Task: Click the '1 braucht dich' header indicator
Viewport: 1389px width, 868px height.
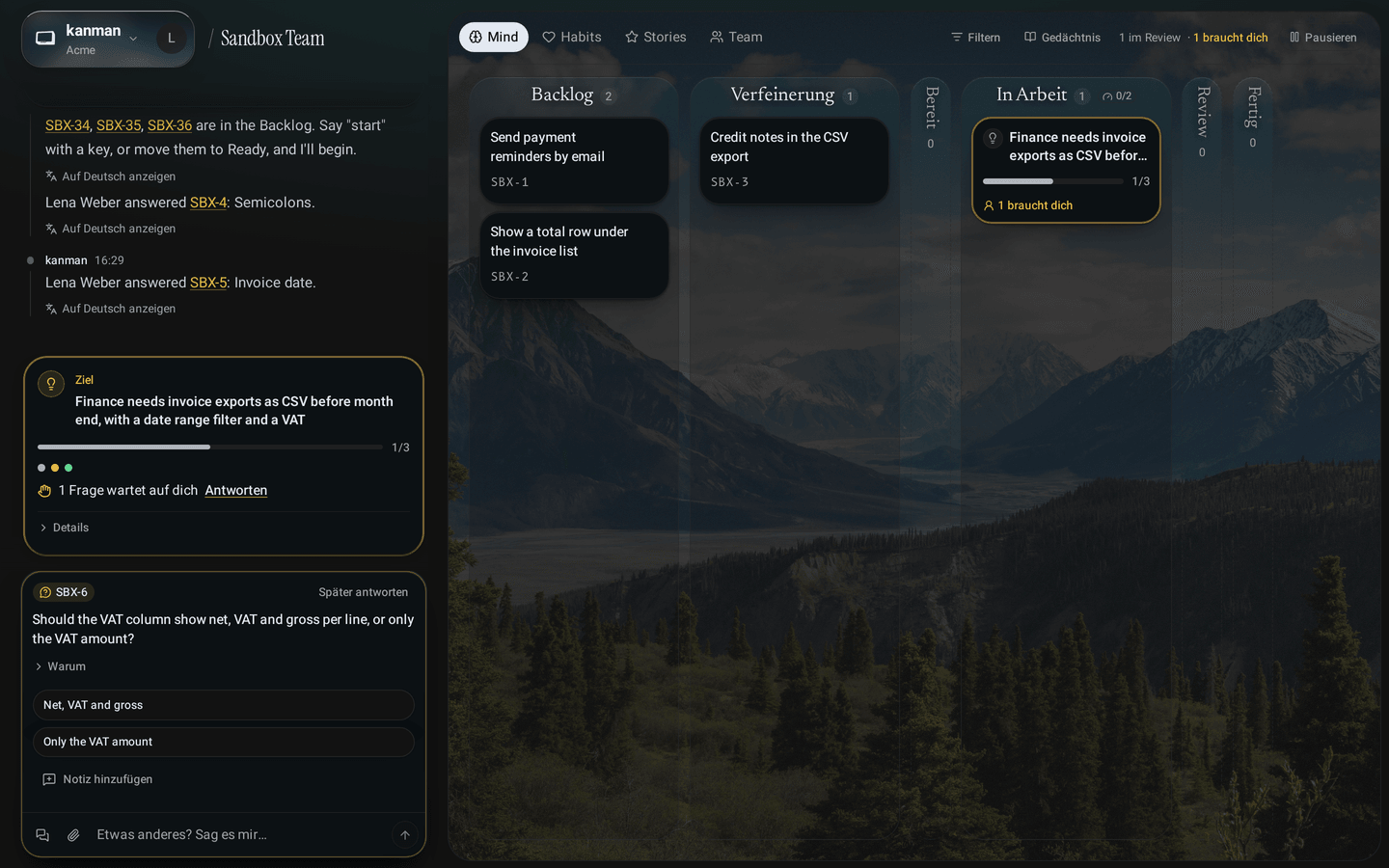Action: (x=1231, y=38)
